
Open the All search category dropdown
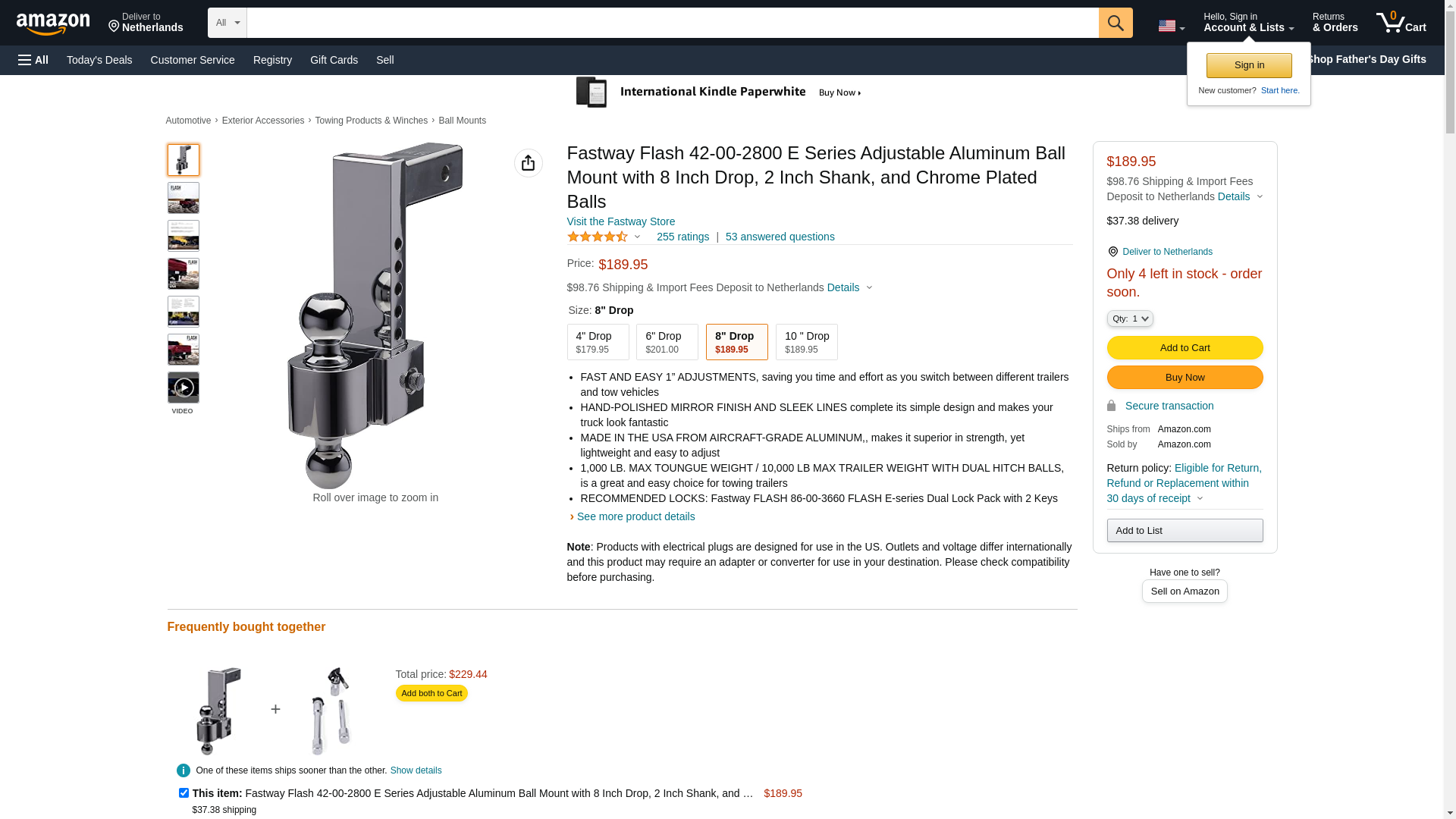[227, 23]
